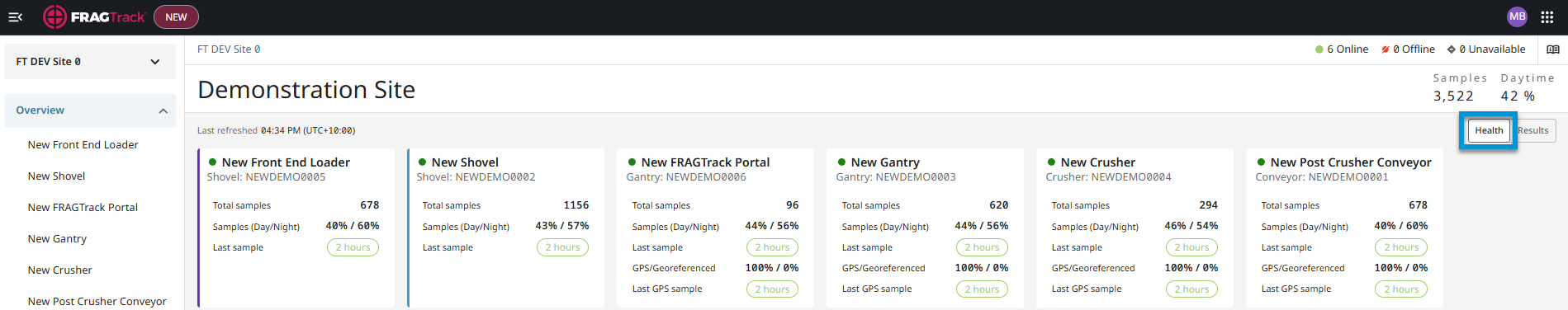This screenshot has width=1568, height=310.
Task: Collapse the Overview section
Action: [89, 110]
